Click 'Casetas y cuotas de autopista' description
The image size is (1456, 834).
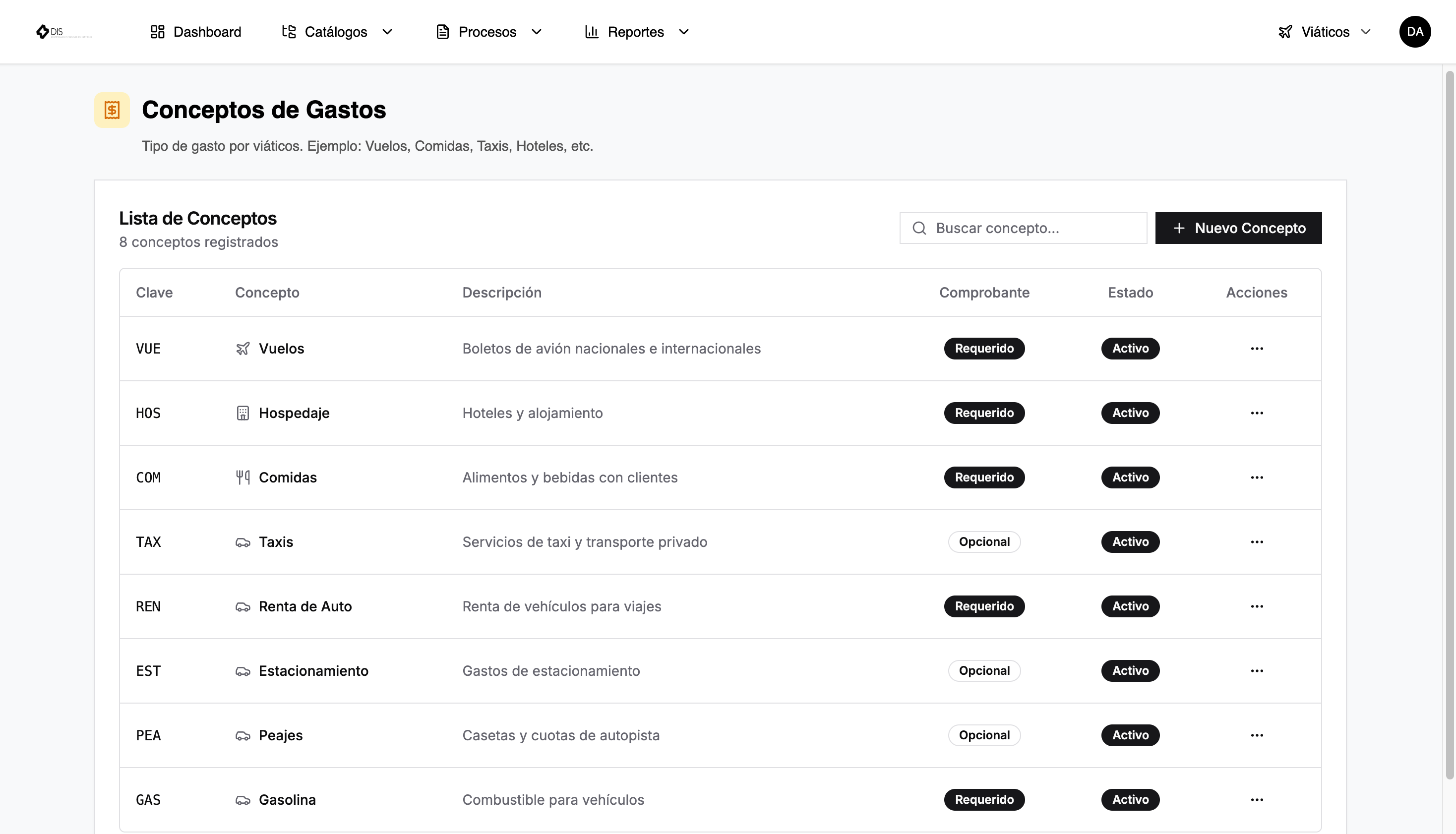[561, 735]
